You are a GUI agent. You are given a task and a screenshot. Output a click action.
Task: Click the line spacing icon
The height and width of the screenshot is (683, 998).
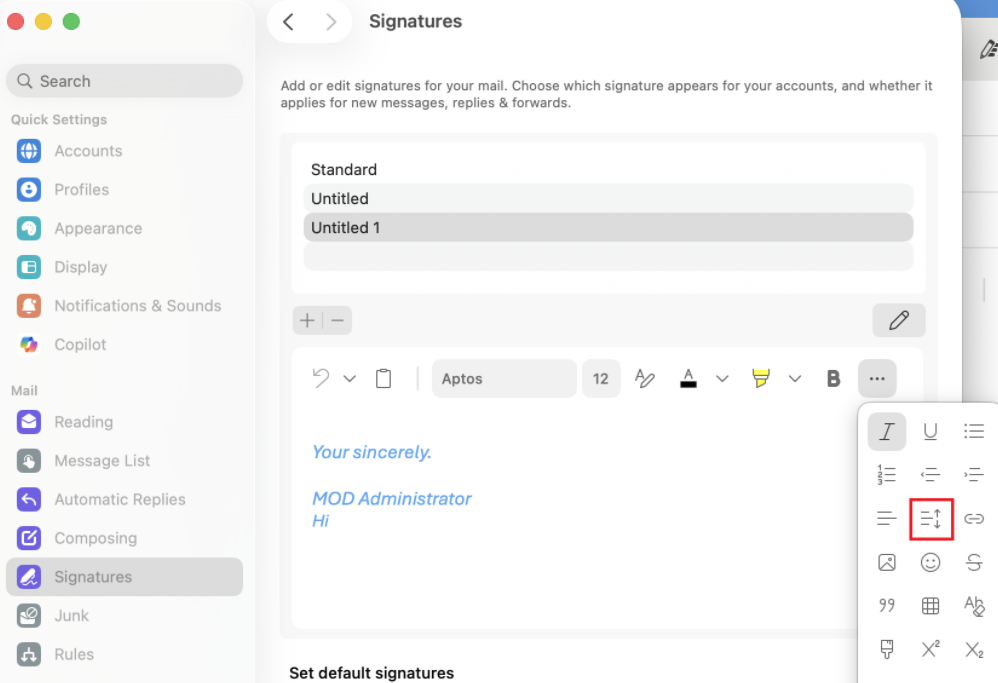tap(931, 519)
